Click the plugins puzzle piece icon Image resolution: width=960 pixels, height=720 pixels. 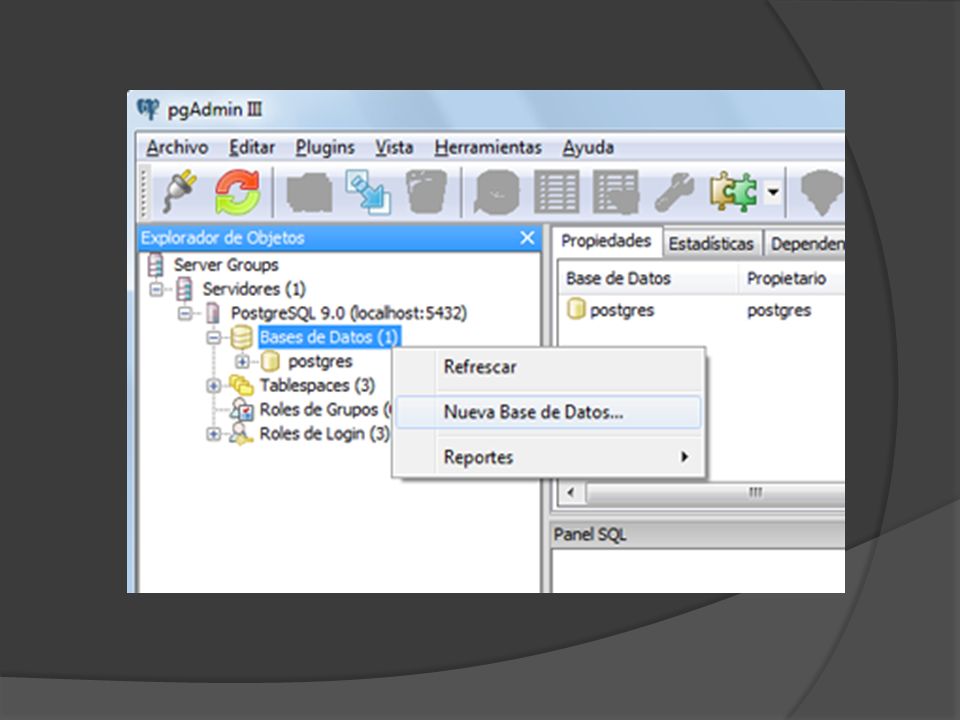pyautogui.click(x=733, y=192)
